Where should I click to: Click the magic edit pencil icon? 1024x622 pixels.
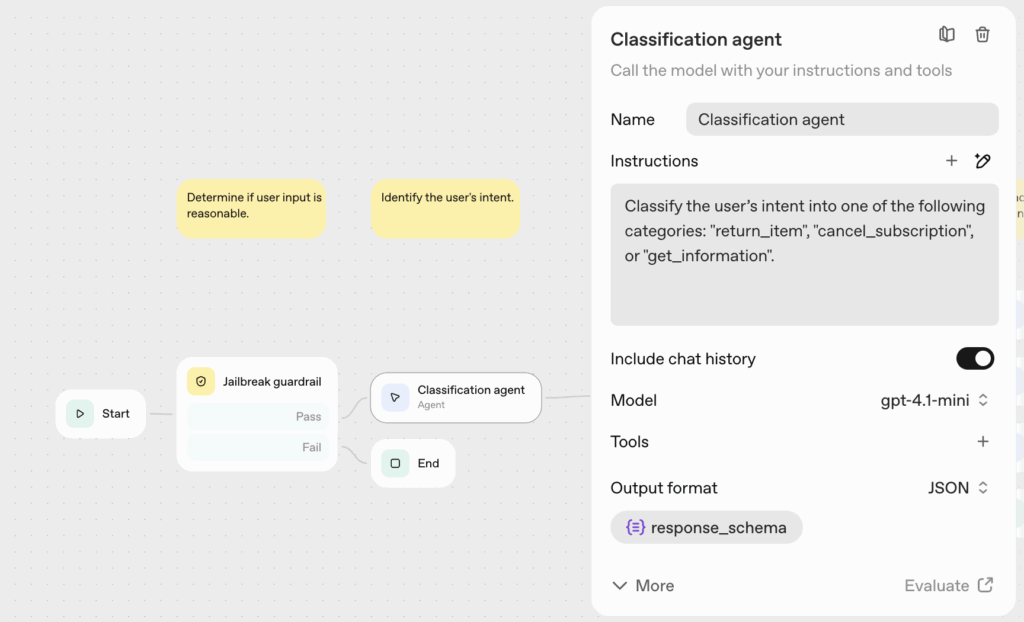(x=983, y=161)
